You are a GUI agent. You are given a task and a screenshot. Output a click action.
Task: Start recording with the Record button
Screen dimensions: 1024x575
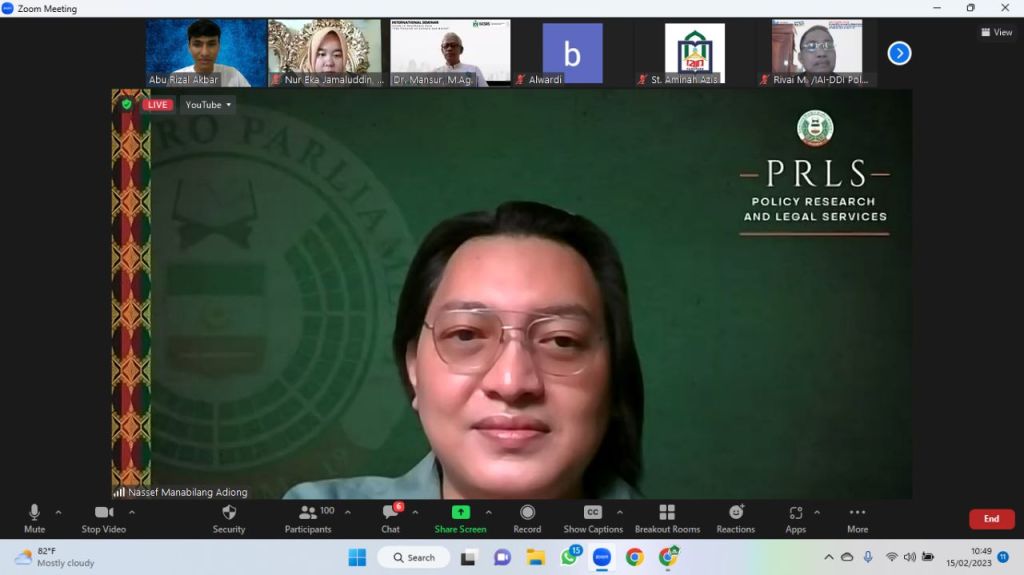[527, 513]
